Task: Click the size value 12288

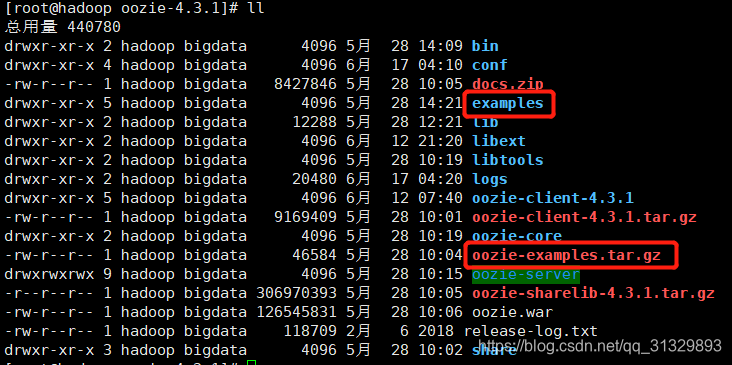Action: point(314,122)
